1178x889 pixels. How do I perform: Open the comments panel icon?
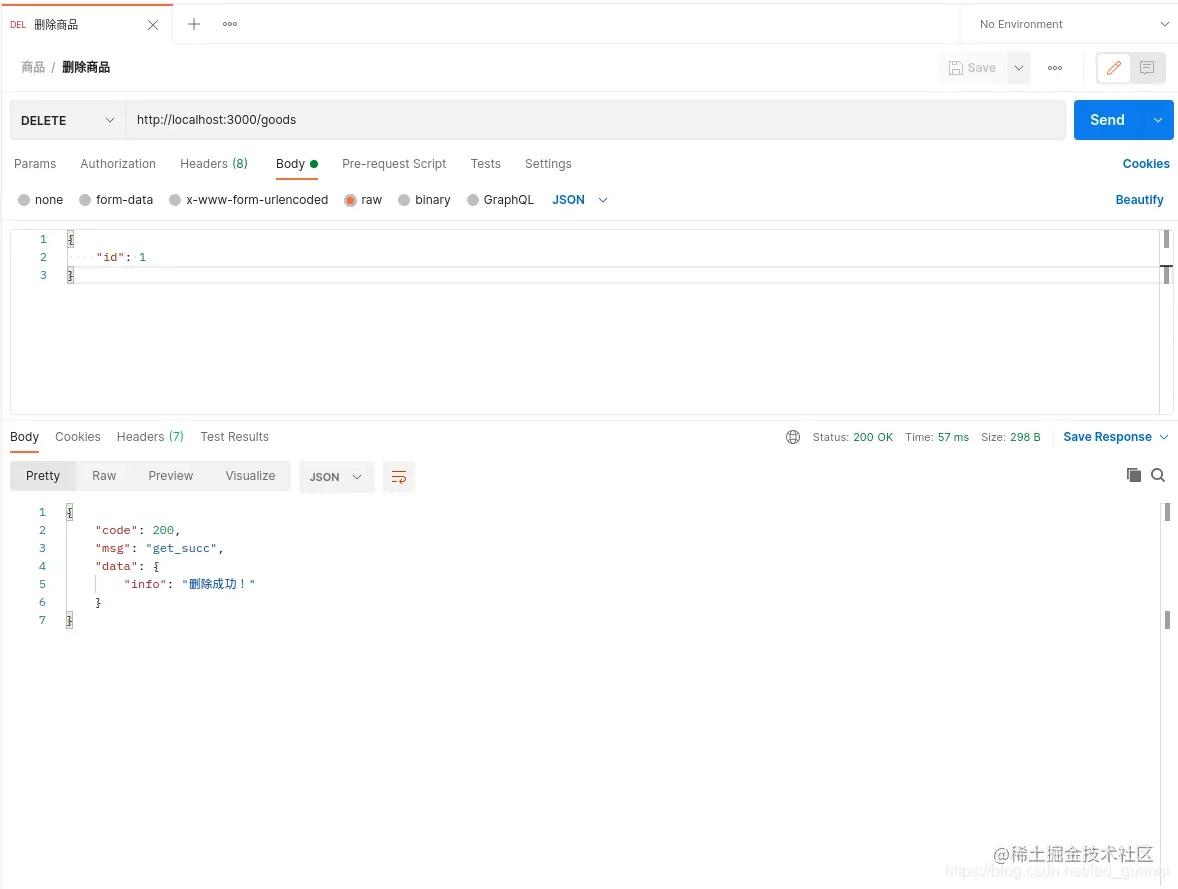point(1147,68)
